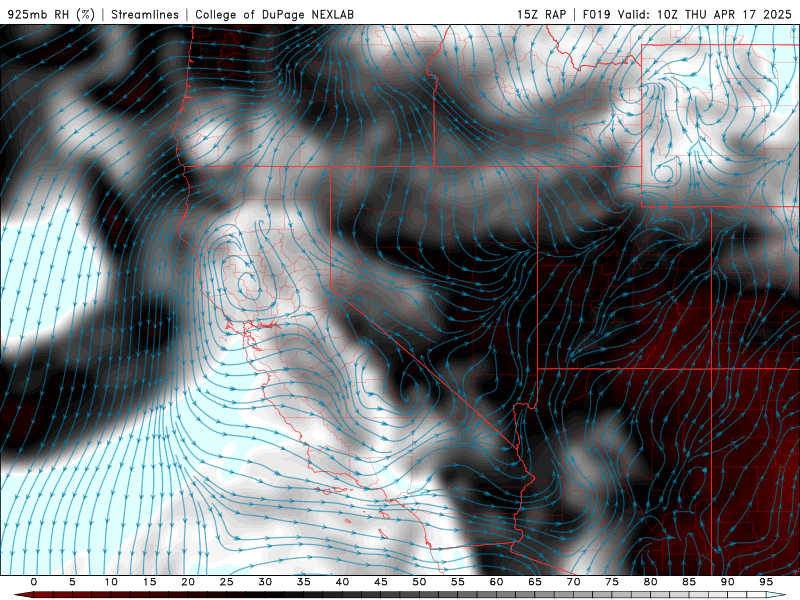Click the "85" value on the color scale
Viewport: 800px width, 600px height.
[x=689, y=582]
